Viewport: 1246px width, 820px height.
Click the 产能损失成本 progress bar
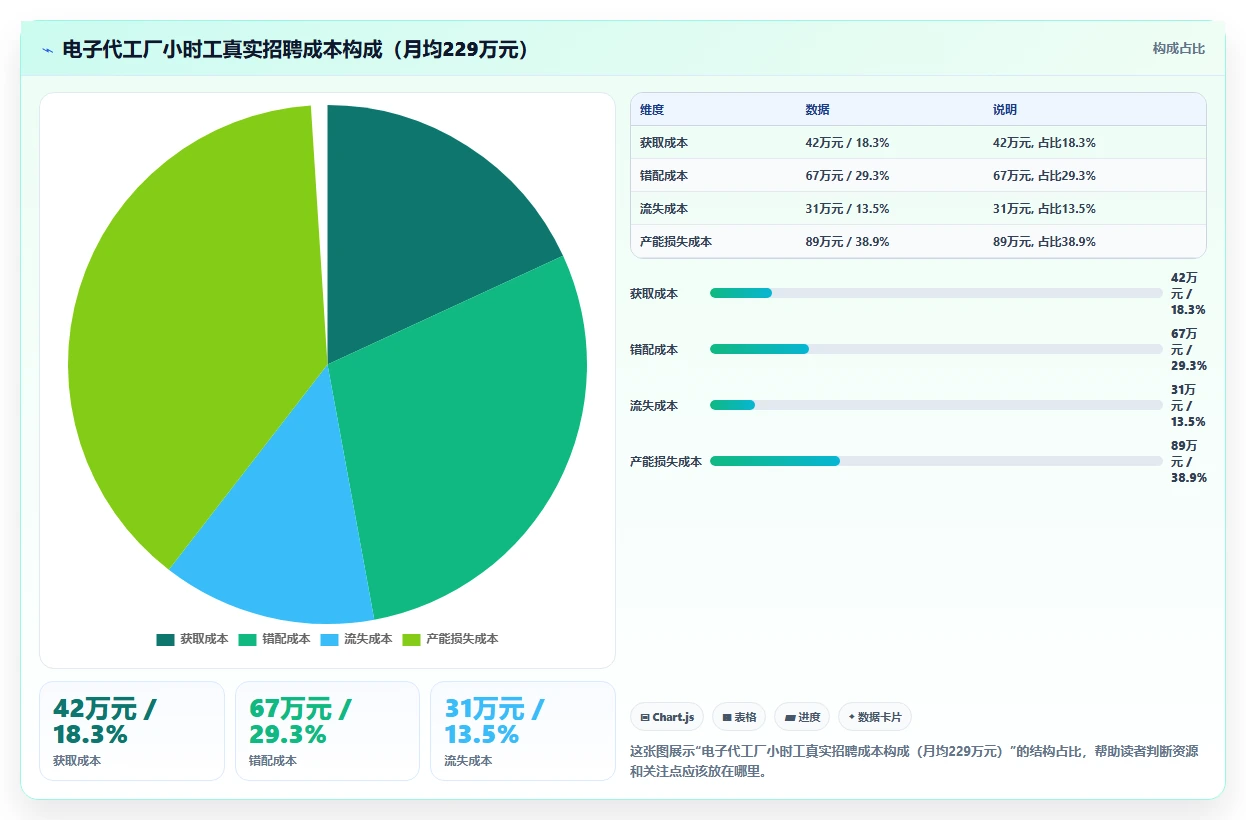pos(936,461)
